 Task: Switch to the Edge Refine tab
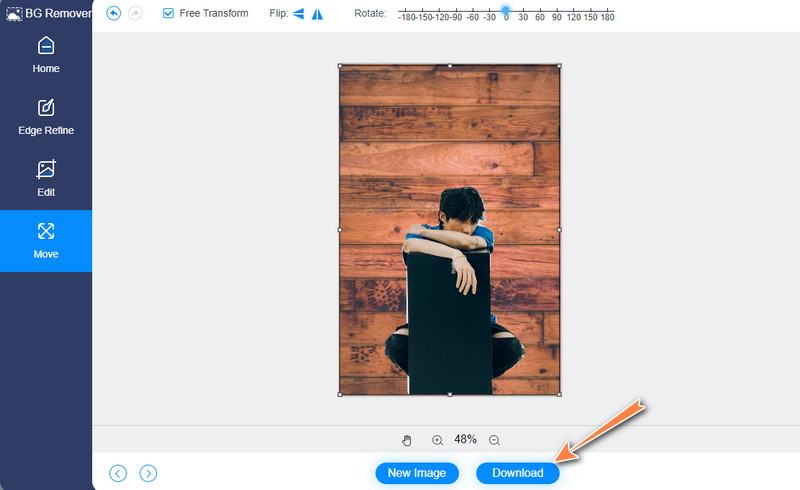(46, 117)
